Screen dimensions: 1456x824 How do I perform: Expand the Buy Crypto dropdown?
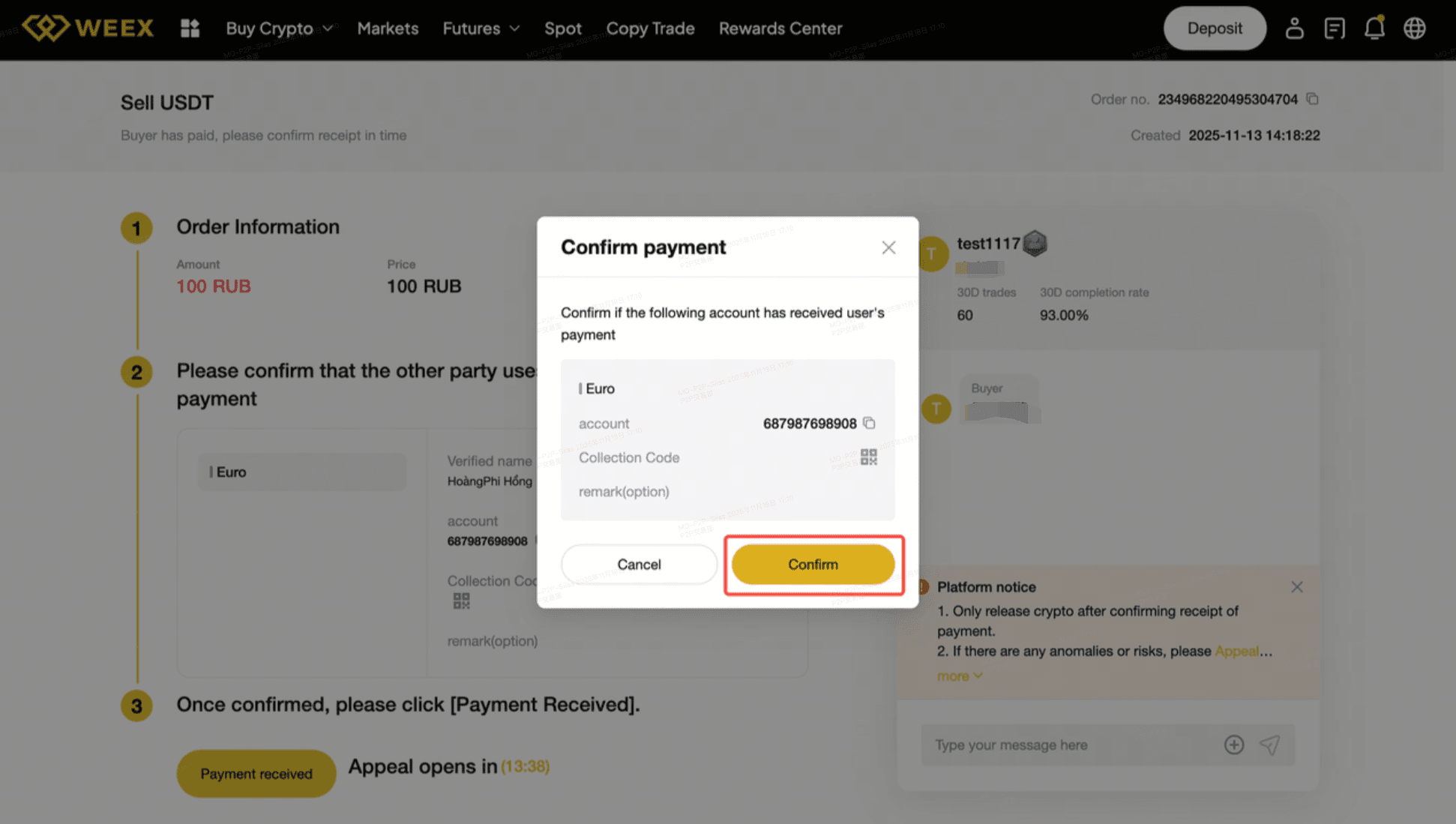[x=279, y=28]
